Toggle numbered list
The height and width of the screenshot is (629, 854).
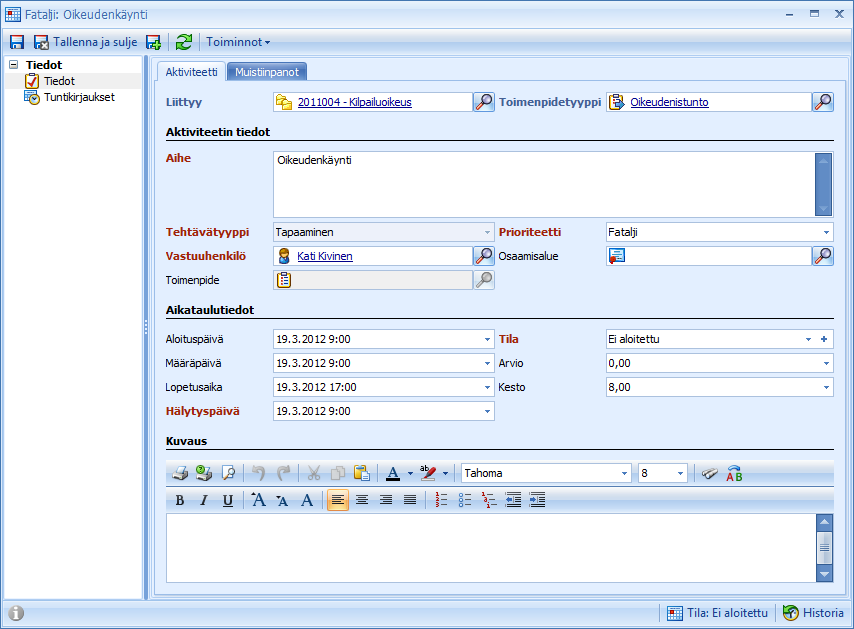point(441,500)
